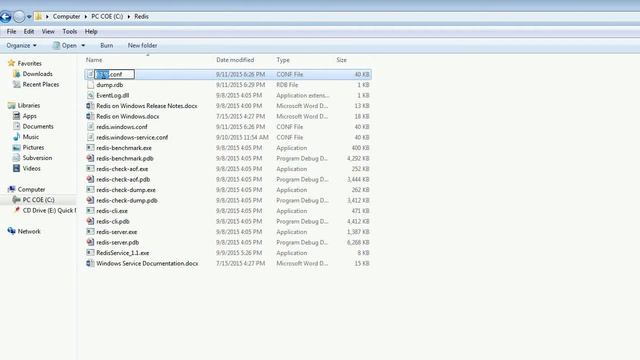Click the Burn toolbar button
Viewport: 640px width, 360px height.
click(107, 45)
